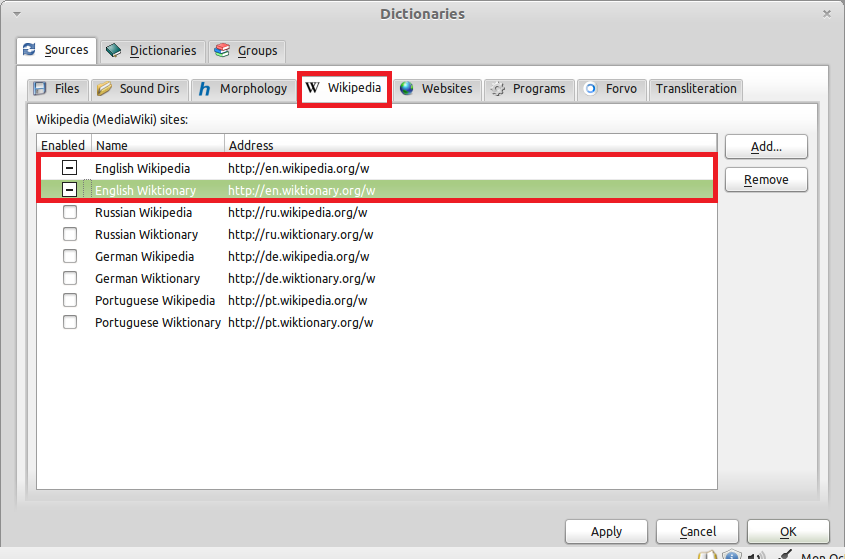Sort by the Address column header
845x559 pixels.
coord(470,145)
